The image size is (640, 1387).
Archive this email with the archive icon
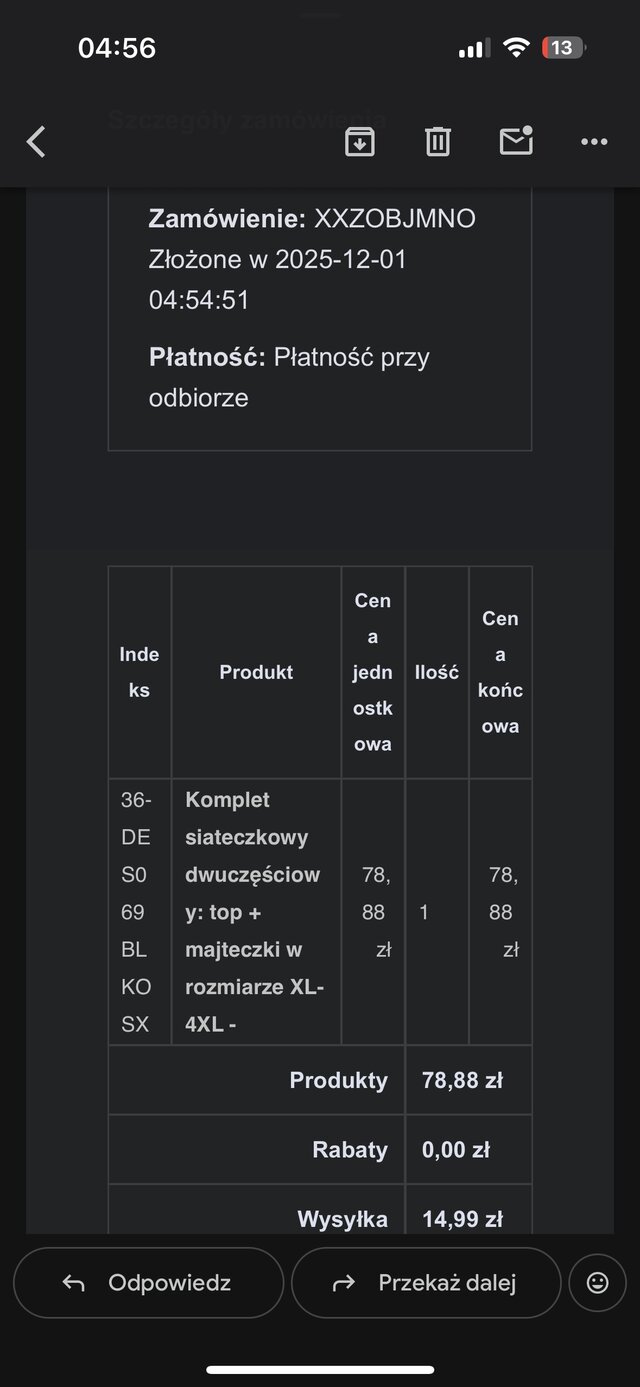[359, 142]
